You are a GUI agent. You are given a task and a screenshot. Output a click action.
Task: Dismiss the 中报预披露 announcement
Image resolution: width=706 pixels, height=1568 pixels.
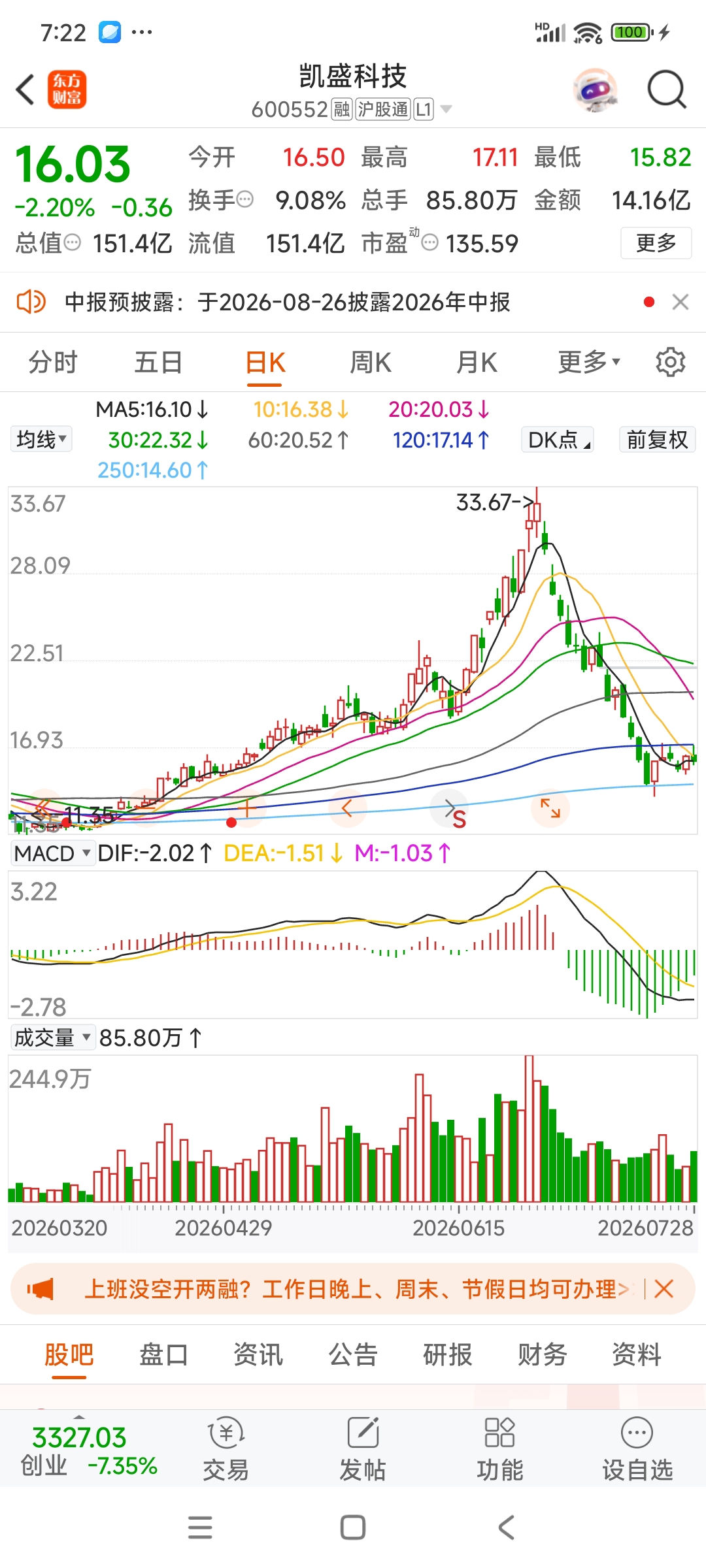pyautogui.click(x=681, y=302)
